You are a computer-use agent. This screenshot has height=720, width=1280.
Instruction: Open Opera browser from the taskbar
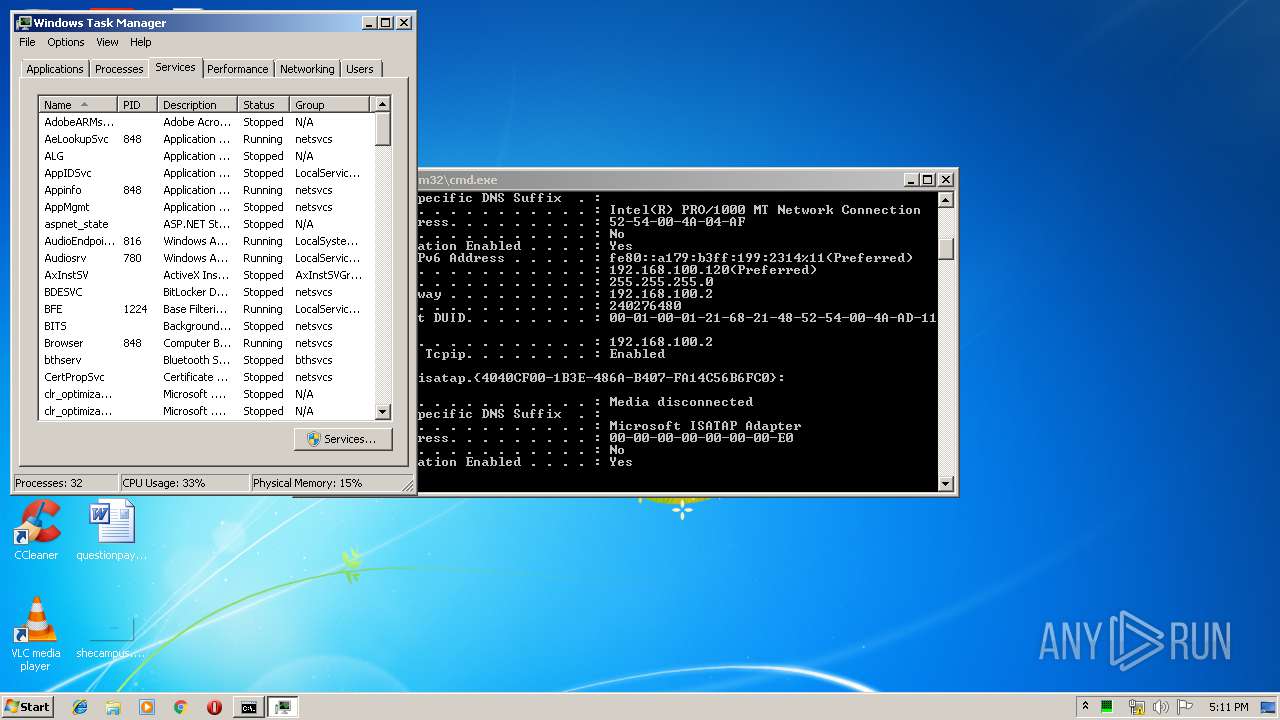click(214, 707)
